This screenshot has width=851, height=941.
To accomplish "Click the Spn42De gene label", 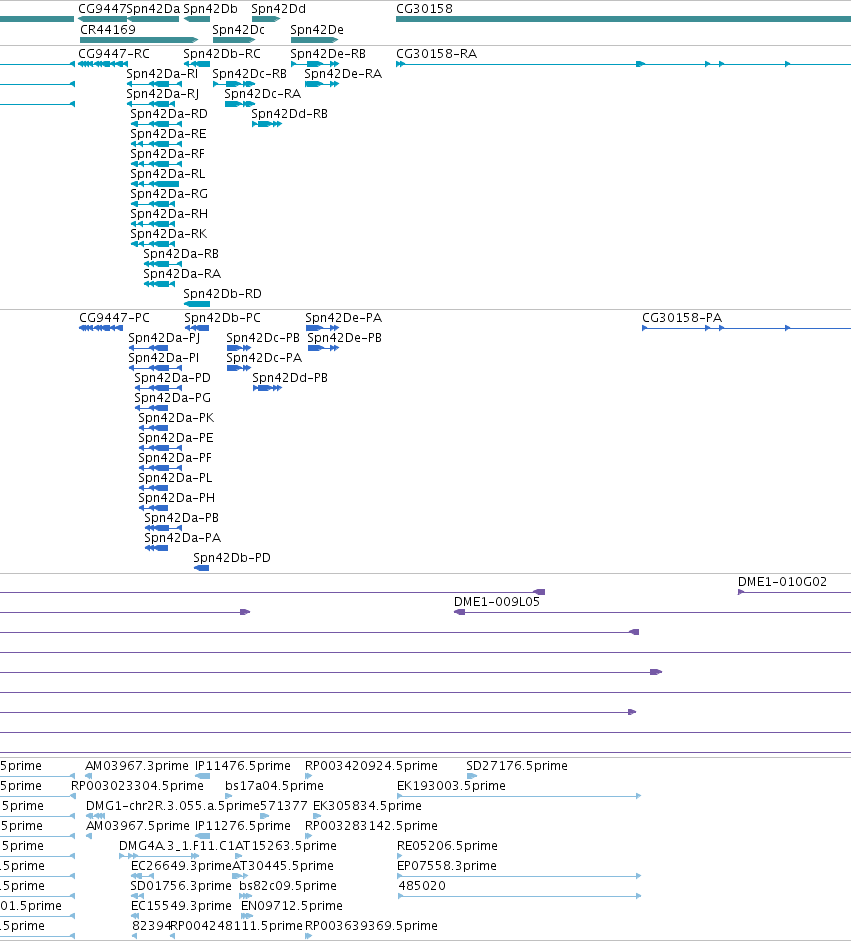I will click(x=317, y=29).
